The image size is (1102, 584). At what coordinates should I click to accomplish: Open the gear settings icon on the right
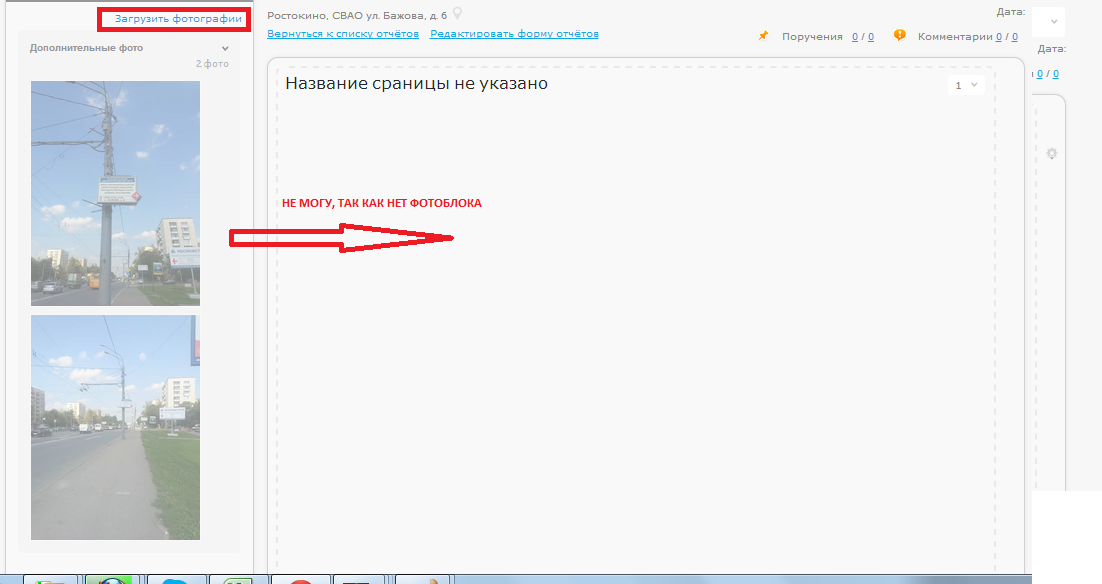click(1051, 154)
